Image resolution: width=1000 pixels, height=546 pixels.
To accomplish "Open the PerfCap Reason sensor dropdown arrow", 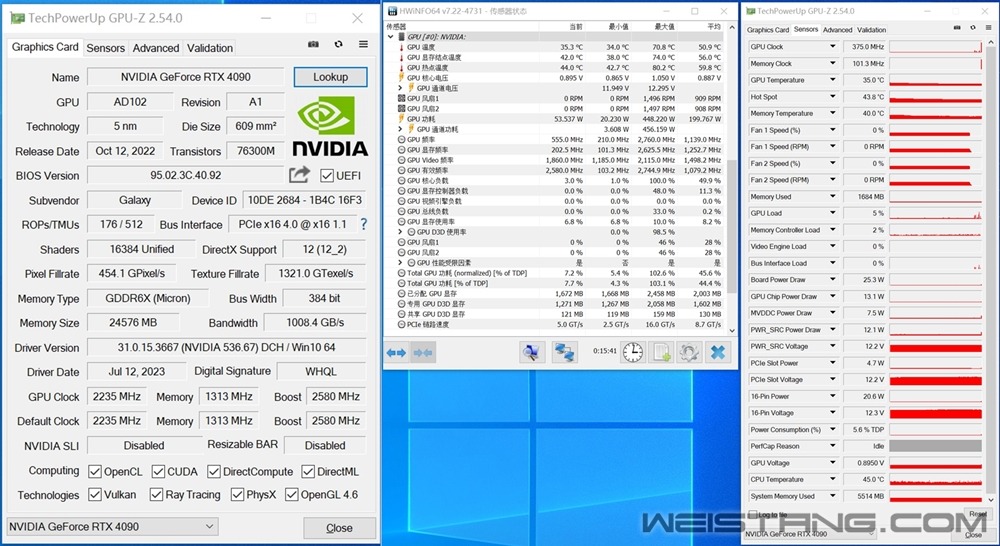I will tap(832, 446).
